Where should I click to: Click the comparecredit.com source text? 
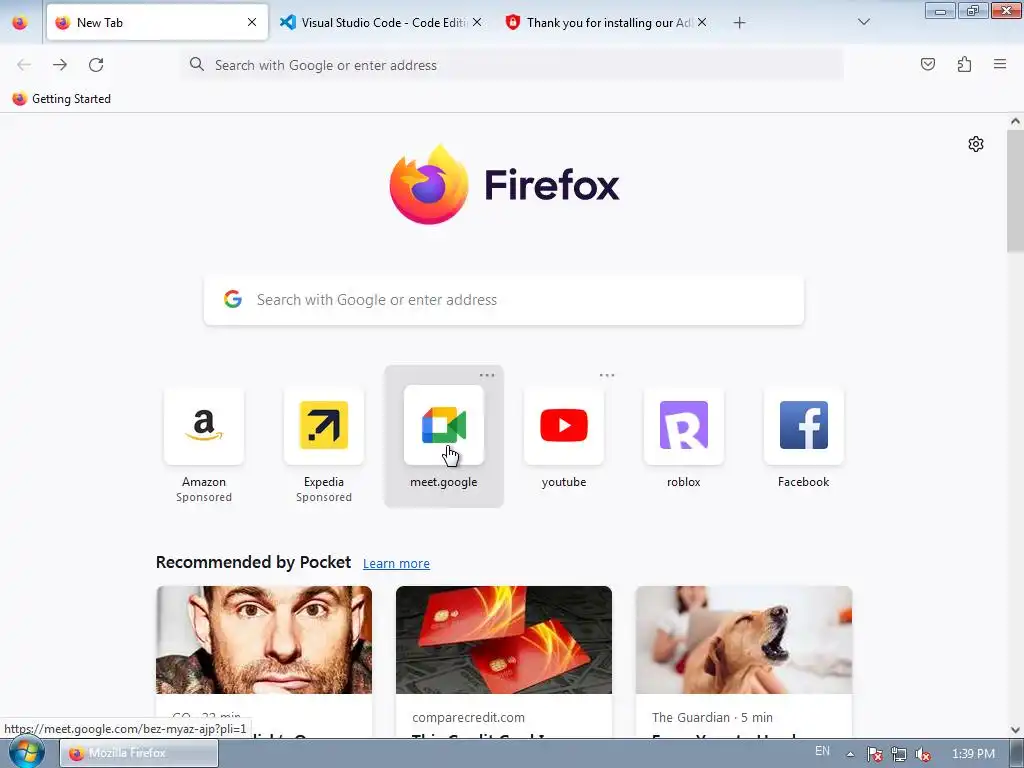[468, 717]
